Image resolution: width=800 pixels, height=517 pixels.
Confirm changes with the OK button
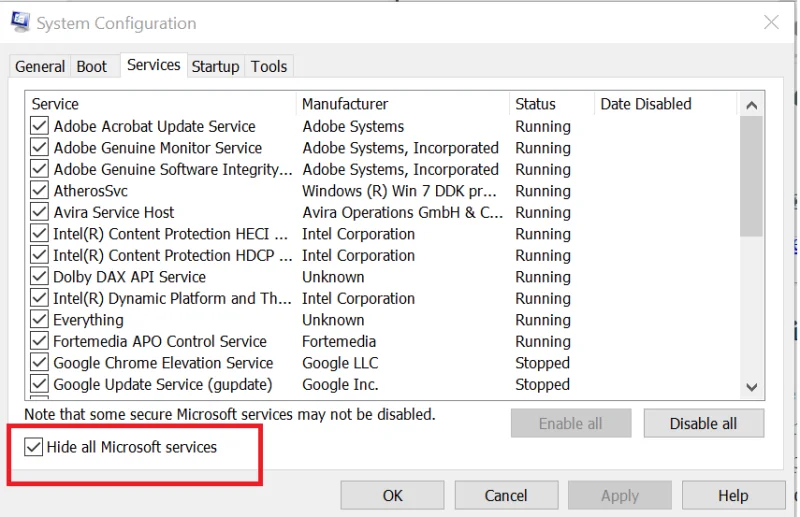[x=392, y=495]
